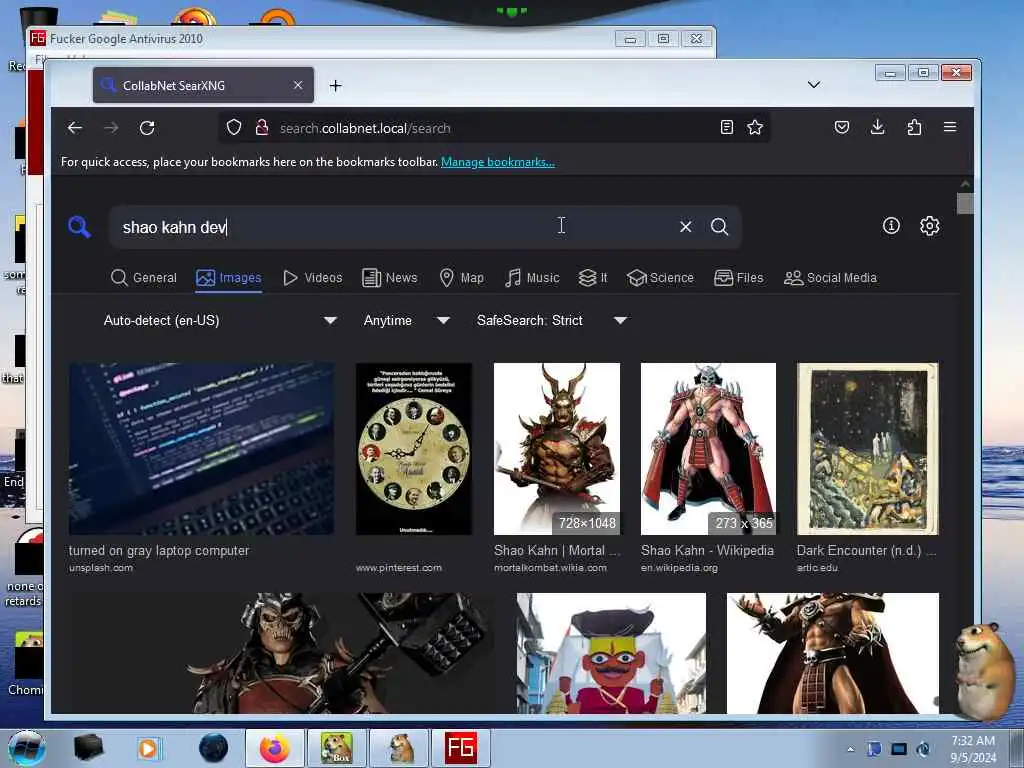Click Fucker Google Antivirus 2010 window title
The height and width of the screenshot is (768, 1024).
126,39
